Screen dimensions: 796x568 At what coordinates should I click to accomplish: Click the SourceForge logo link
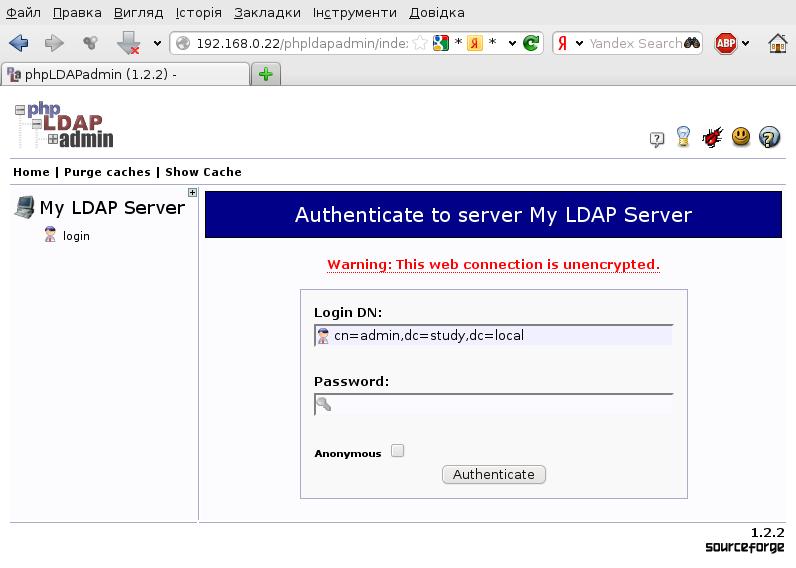point(745,547)
